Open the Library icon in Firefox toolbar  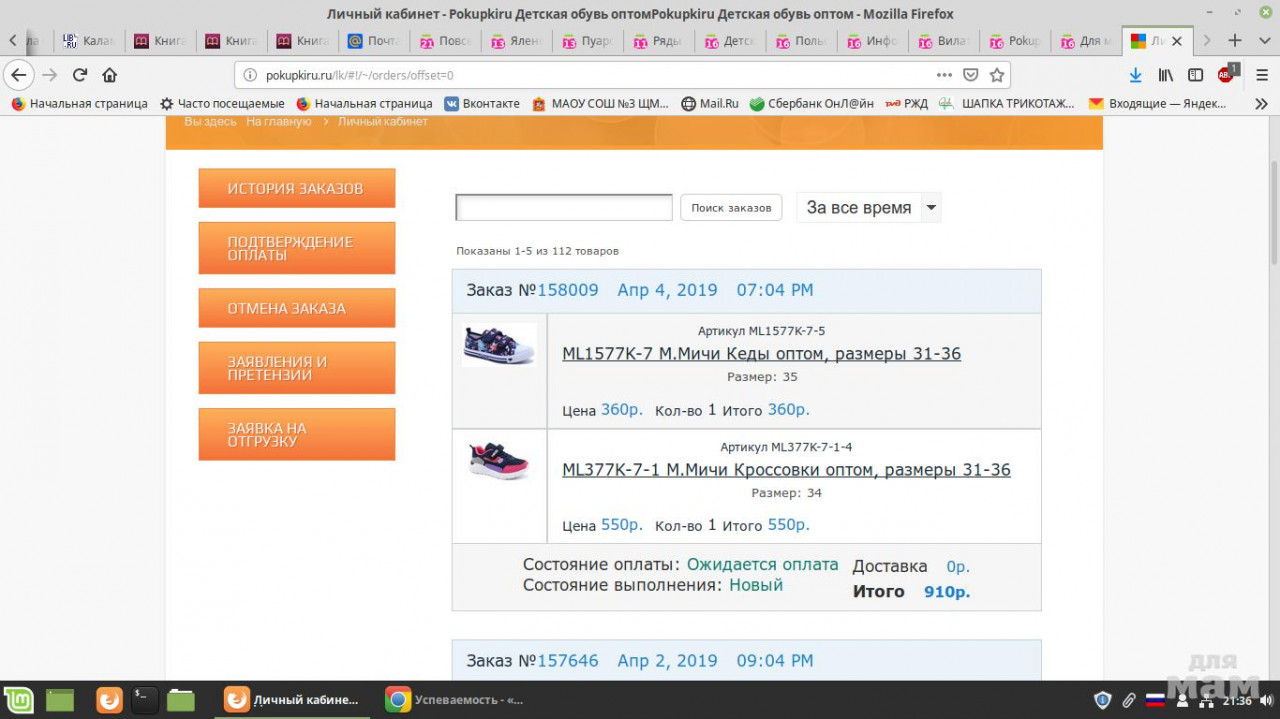1165,75
